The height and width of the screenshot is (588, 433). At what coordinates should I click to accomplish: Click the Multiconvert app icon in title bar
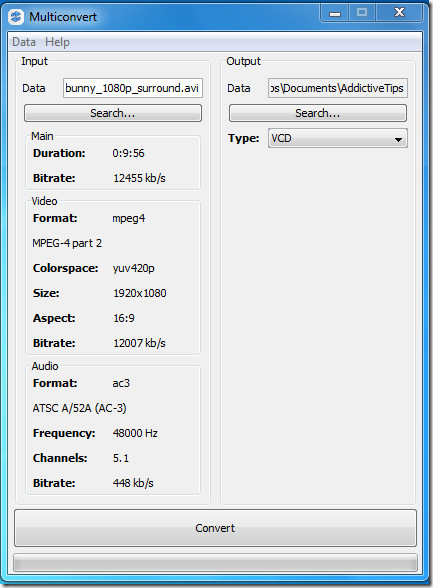16,17
